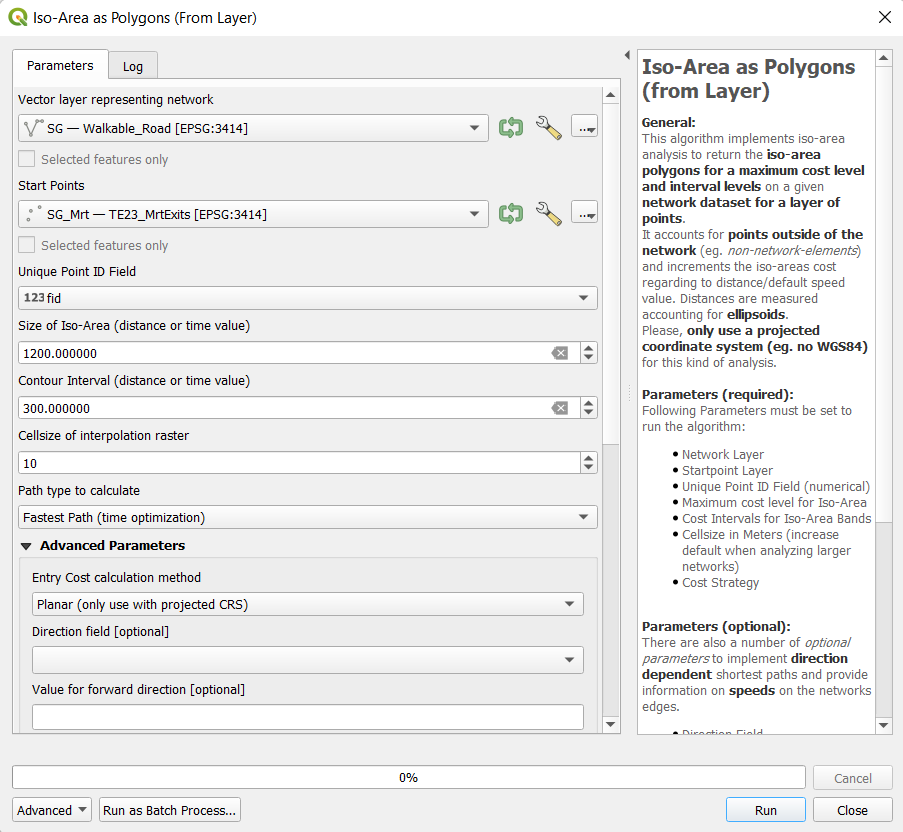Collapse the Advanced Parameters section

point(26,546)
